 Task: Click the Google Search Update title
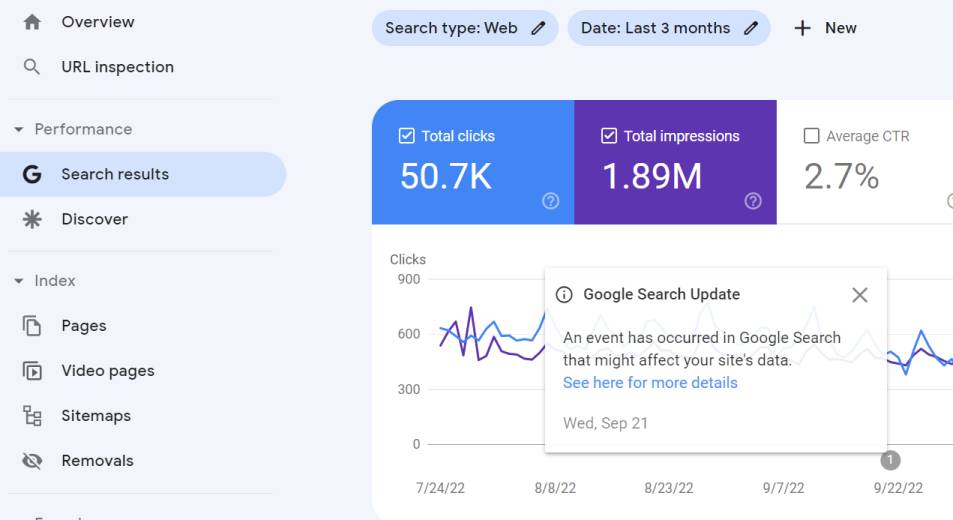(661, 295)
